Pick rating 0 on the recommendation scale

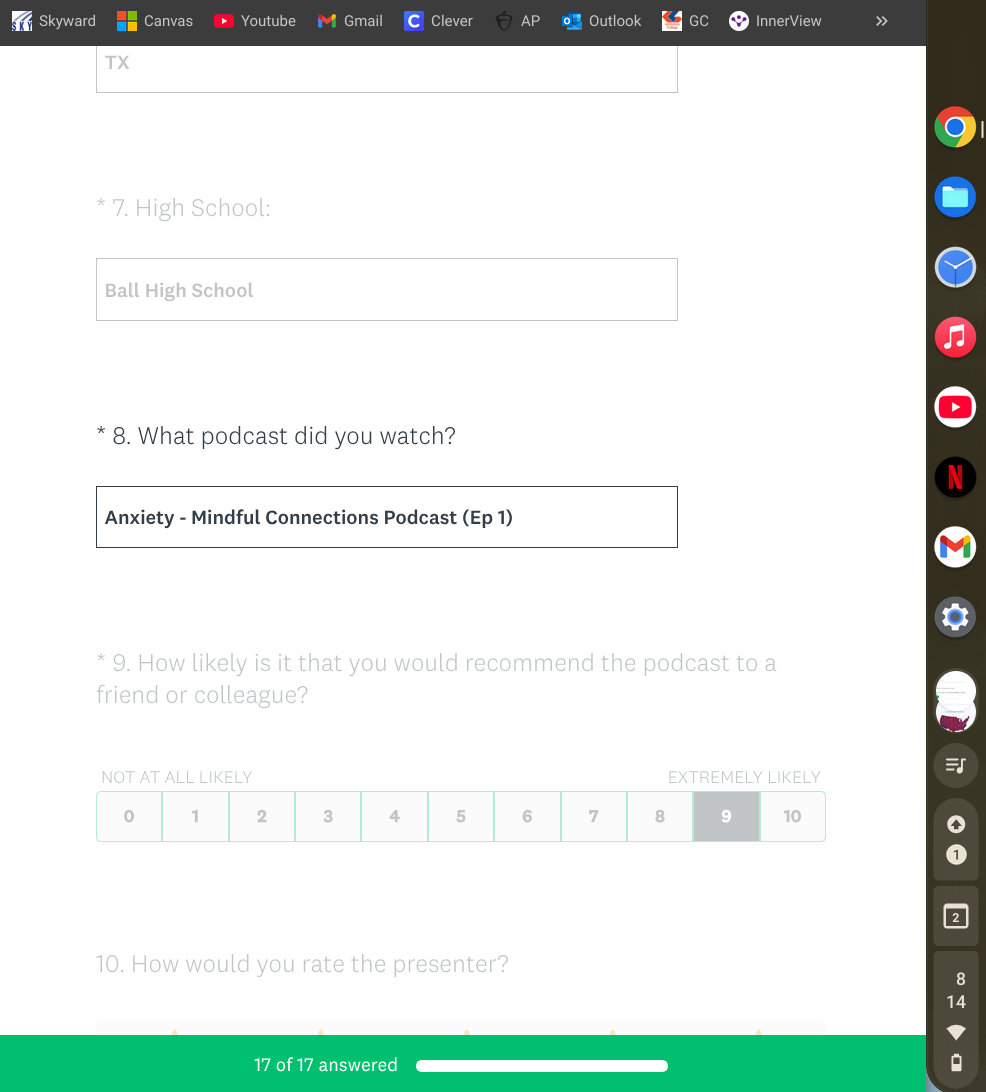pyautogui.click(x=129, y=817)
